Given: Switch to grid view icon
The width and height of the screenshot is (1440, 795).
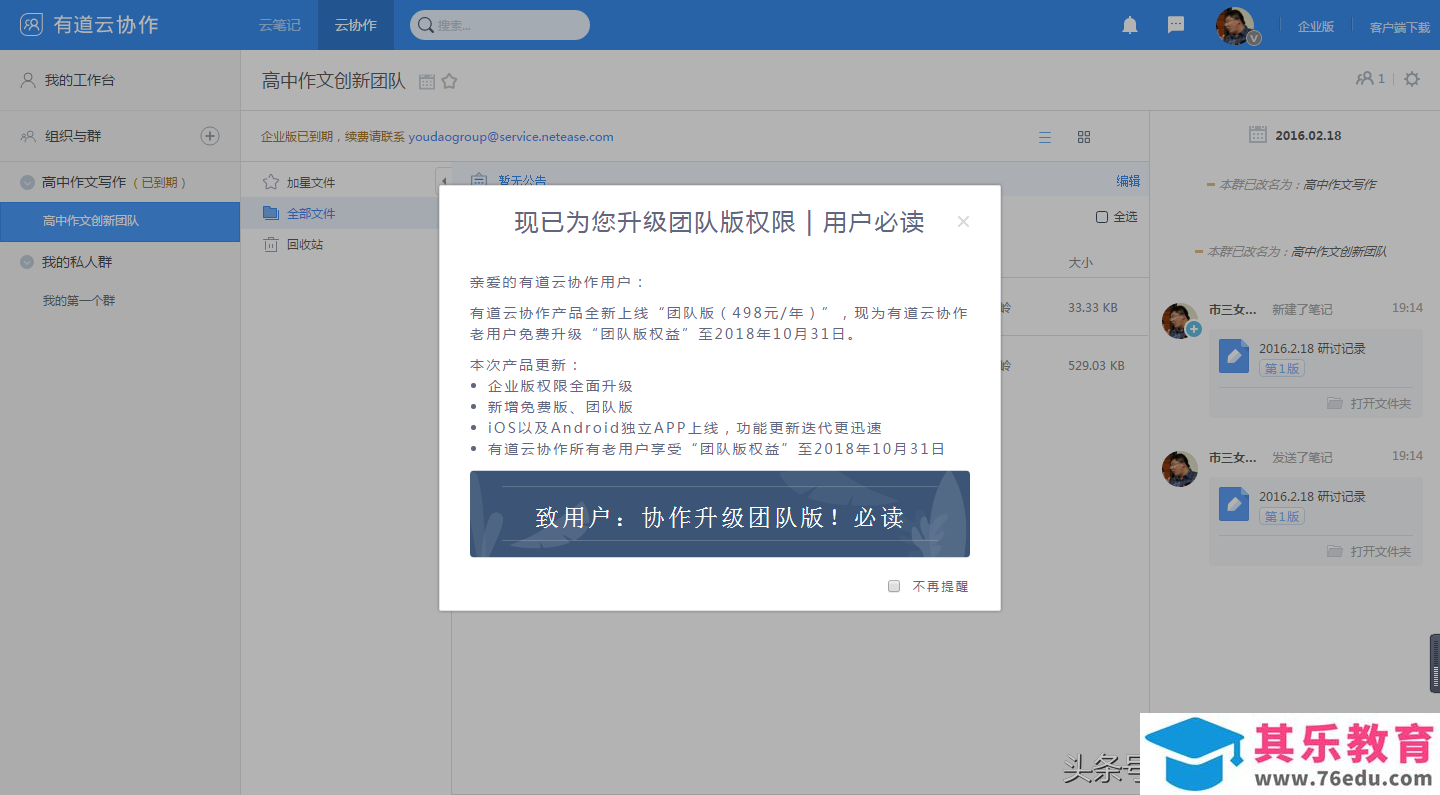Looking at the screenshot, I should click(1084, 137).
